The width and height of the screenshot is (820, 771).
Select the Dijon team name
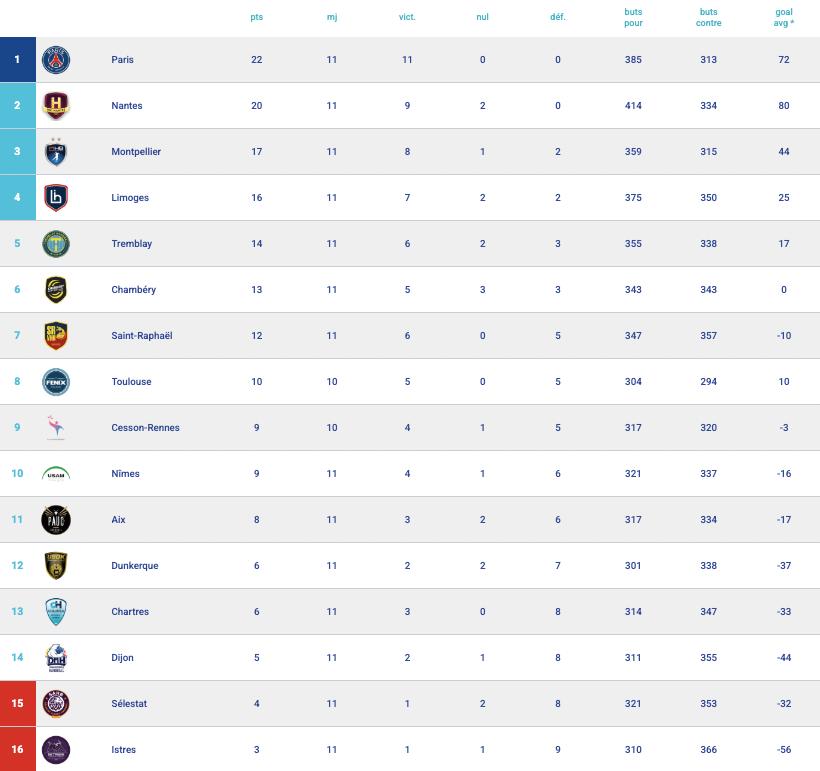[123, 658]
